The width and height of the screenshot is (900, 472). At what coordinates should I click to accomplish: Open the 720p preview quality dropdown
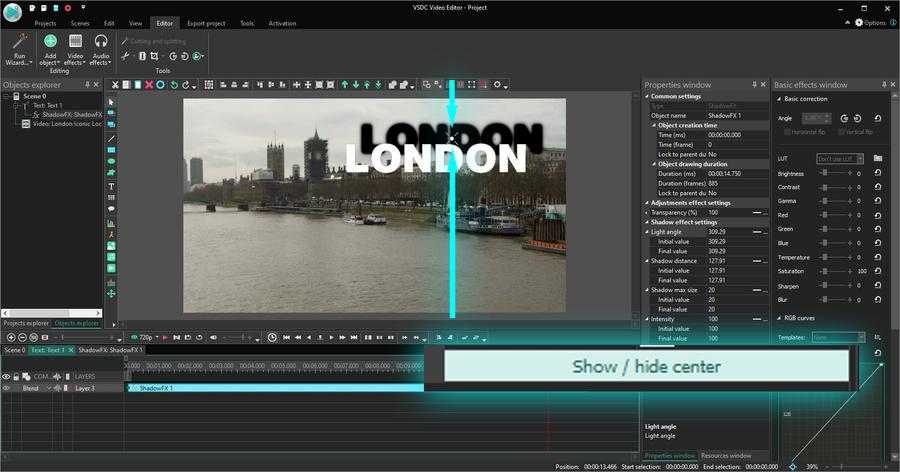tap(145, 337)
